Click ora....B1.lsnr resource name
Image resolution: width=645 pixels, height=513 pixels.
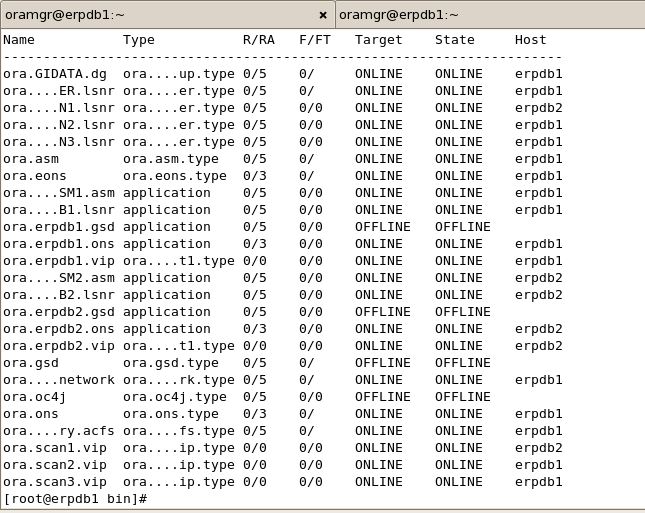click(59, 210)
